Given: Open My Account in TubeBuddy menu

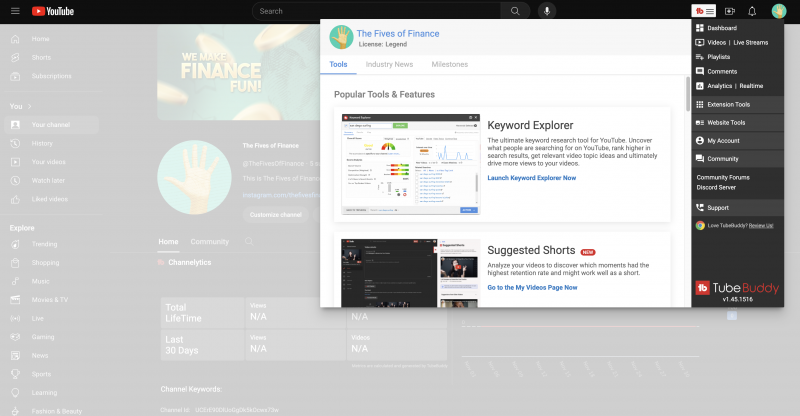Looking at the screenshot, I should tap(723, 141).
